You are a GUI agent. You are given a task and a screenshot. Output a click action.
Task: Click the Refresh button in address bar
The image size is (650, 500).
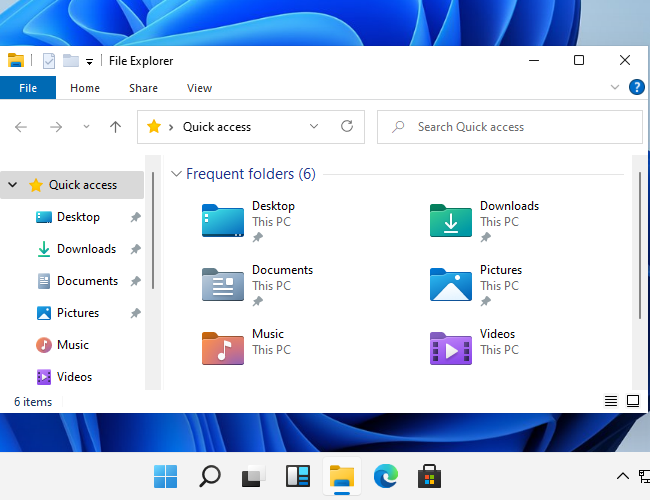[x=347, y=127]
